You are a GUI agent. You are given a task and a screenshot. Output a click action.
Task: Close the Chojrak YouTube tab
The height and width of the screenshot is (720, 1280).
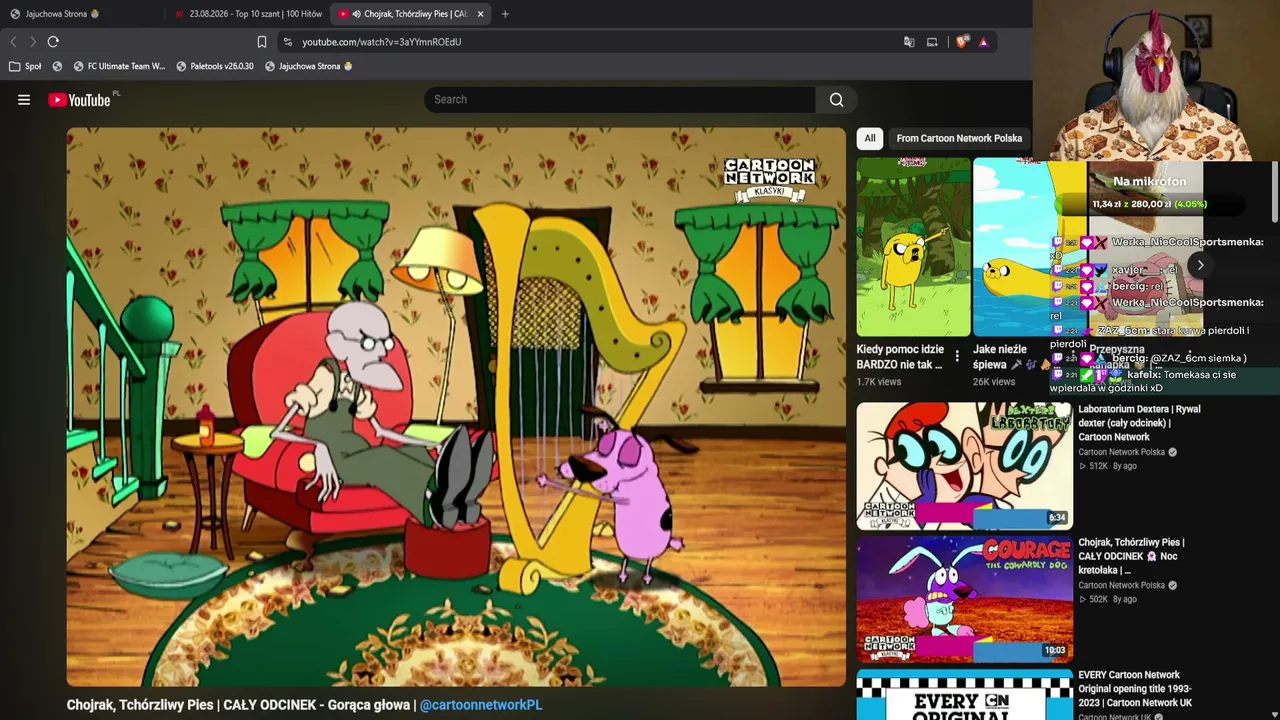[x=480, y=14]
